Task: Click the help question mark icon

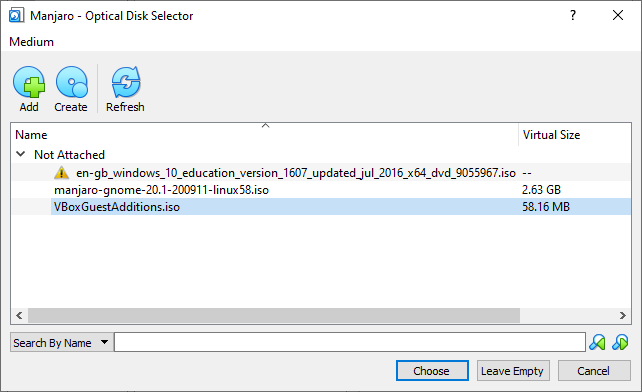Action: click(x=573, y=15)
